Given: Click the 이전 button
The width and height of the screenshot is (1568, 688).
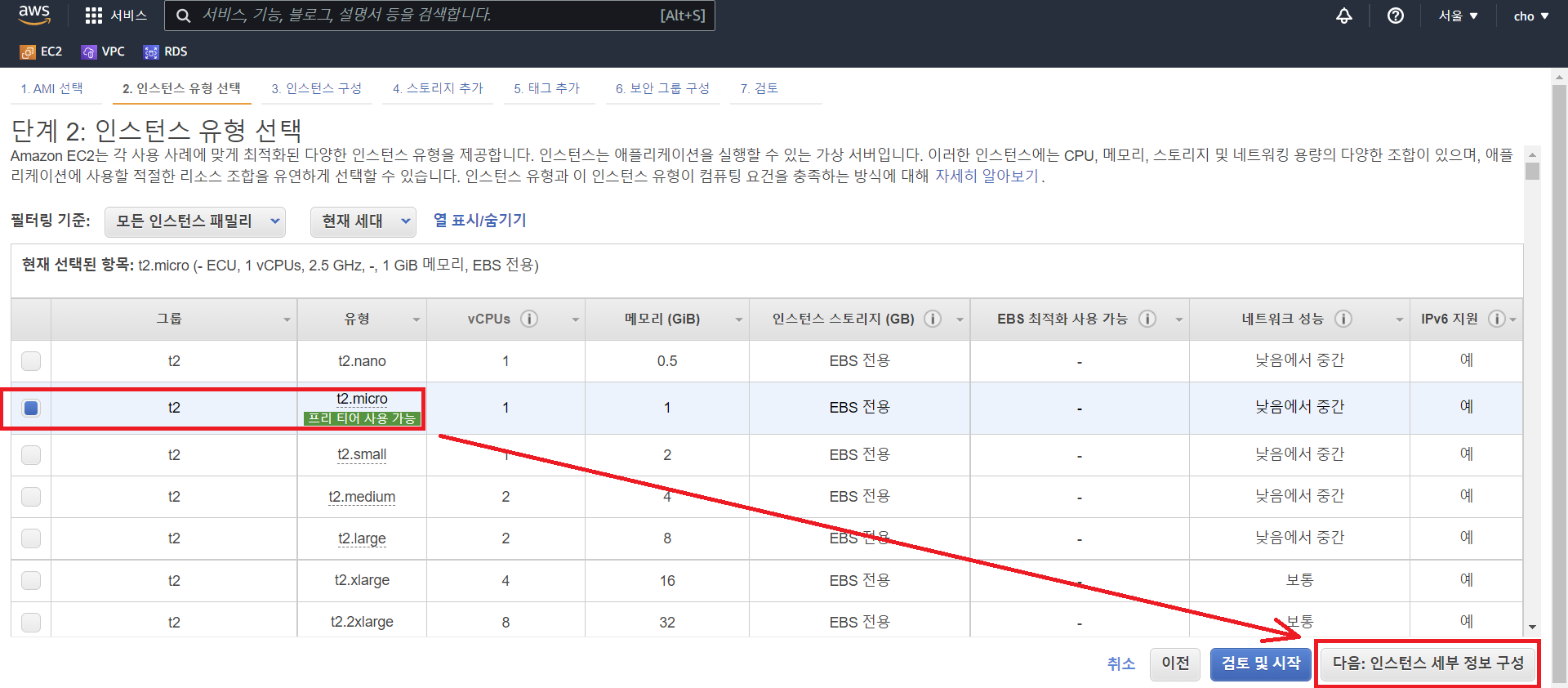Looking at the screenshot, I should click(x=1176, y=663).
